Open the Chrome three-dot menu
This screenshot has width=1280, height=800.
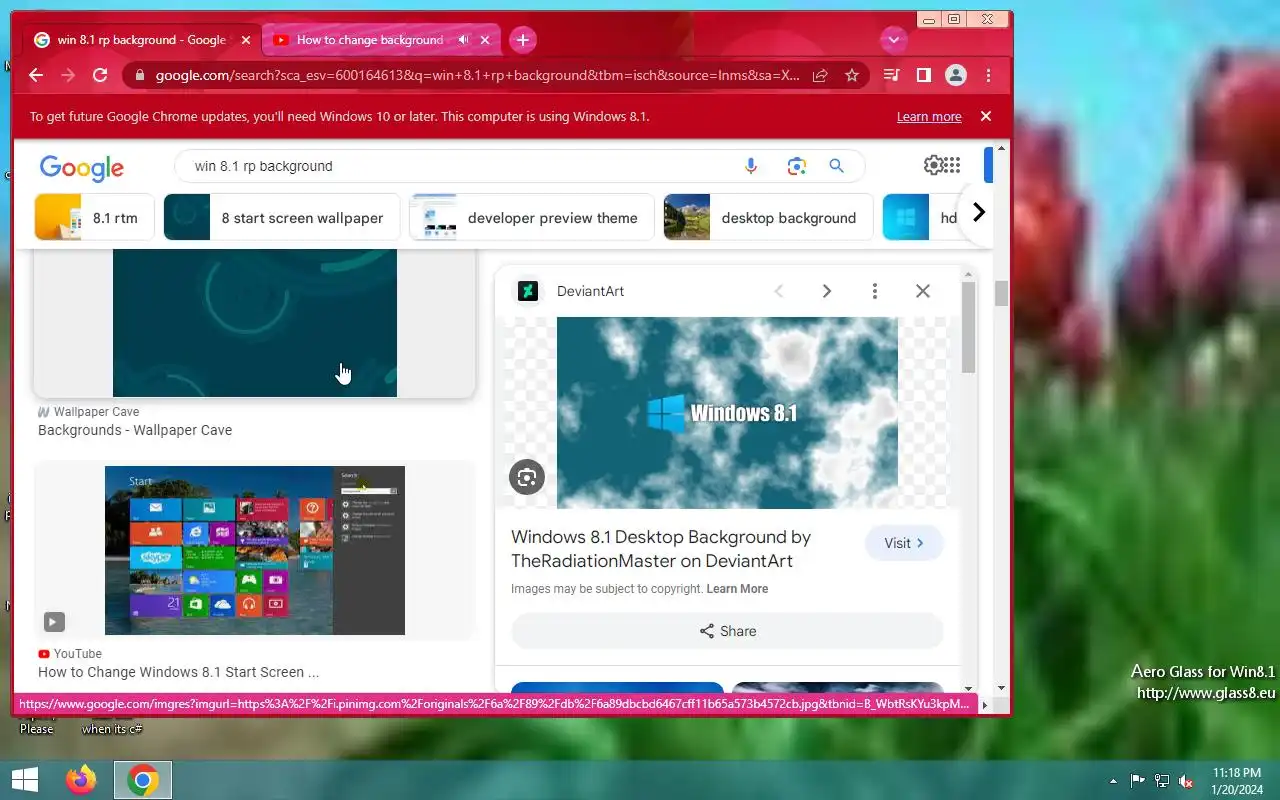pos(988,75)
